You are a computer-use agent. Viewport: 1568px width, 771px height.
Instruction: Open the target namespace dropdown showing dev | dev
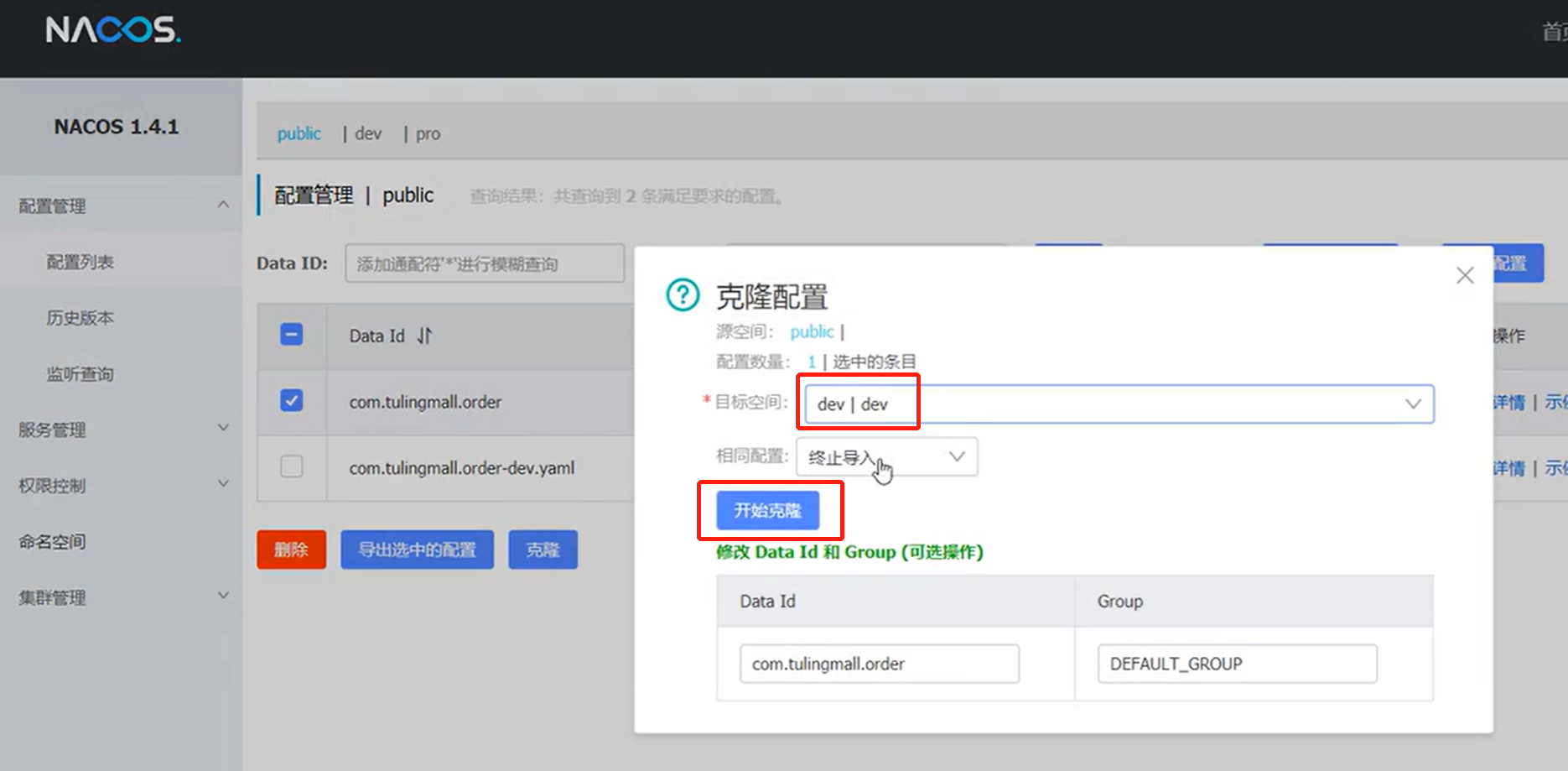(x=1119, y=404)
